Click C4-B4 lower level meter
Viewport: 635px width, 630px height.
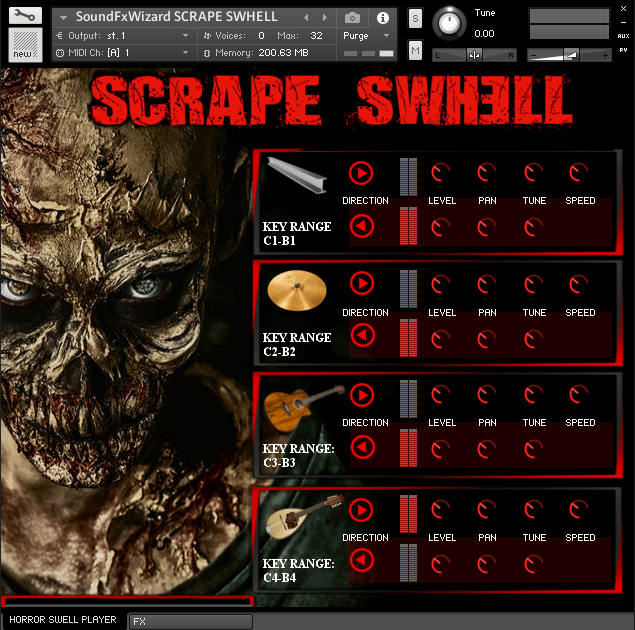(x=408, y=563)
